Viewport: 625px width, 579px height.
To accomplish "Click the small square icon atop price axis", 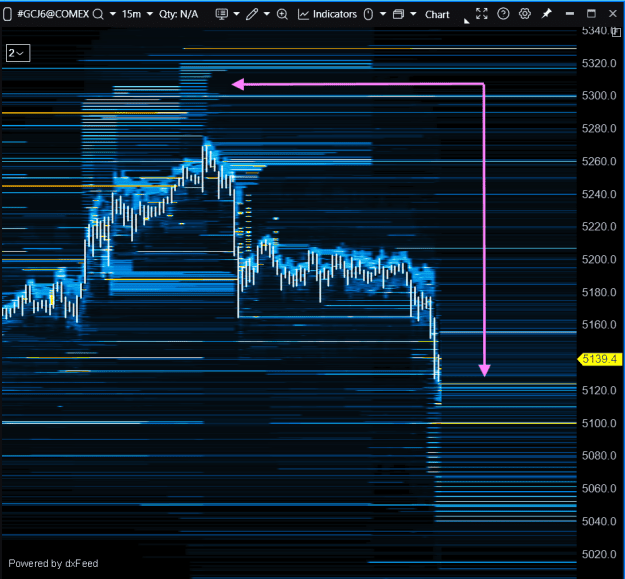I will (616, 32).
